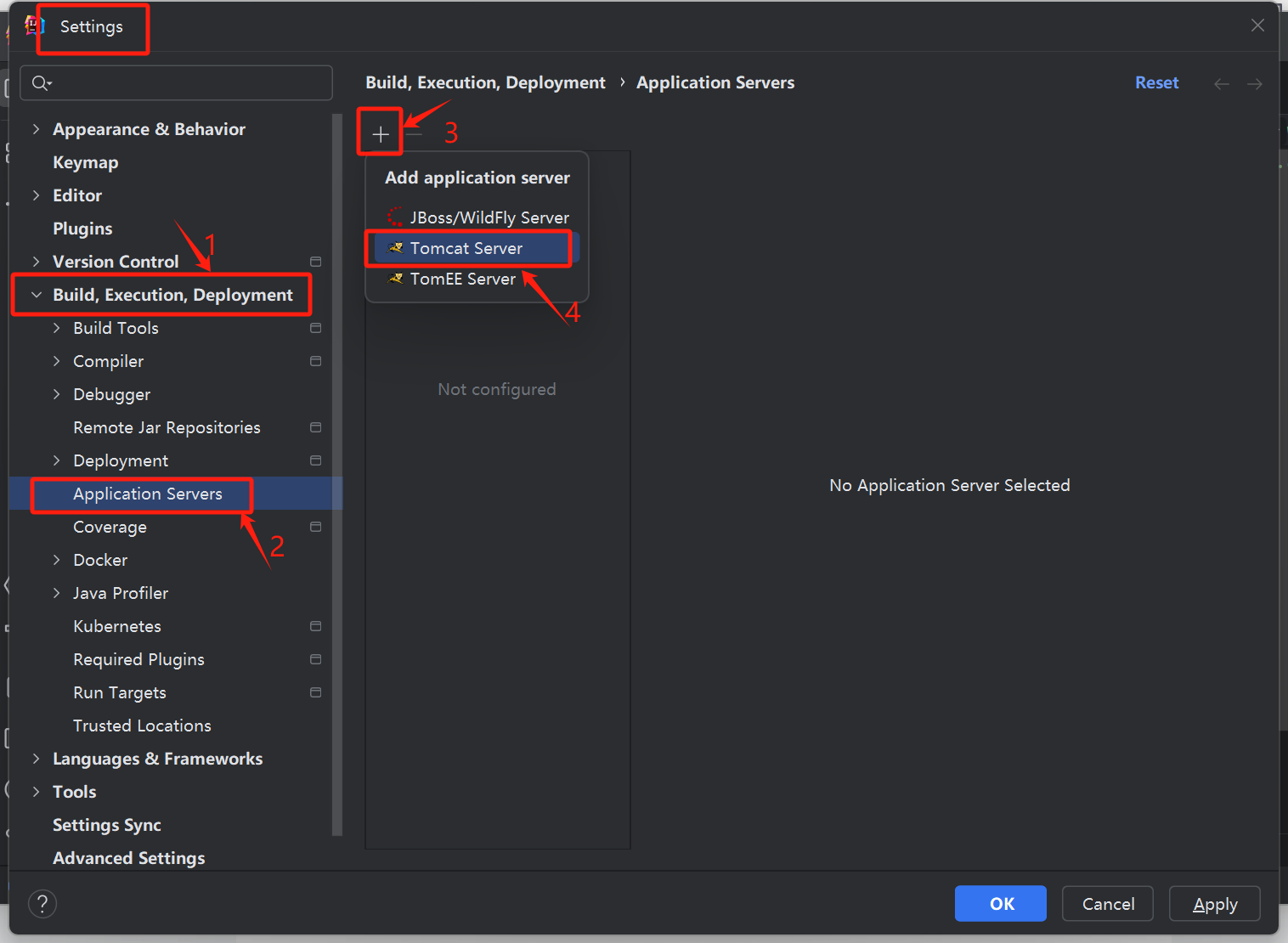
Task: Click project-level icon beside Version Control
Action: (316, 262)
